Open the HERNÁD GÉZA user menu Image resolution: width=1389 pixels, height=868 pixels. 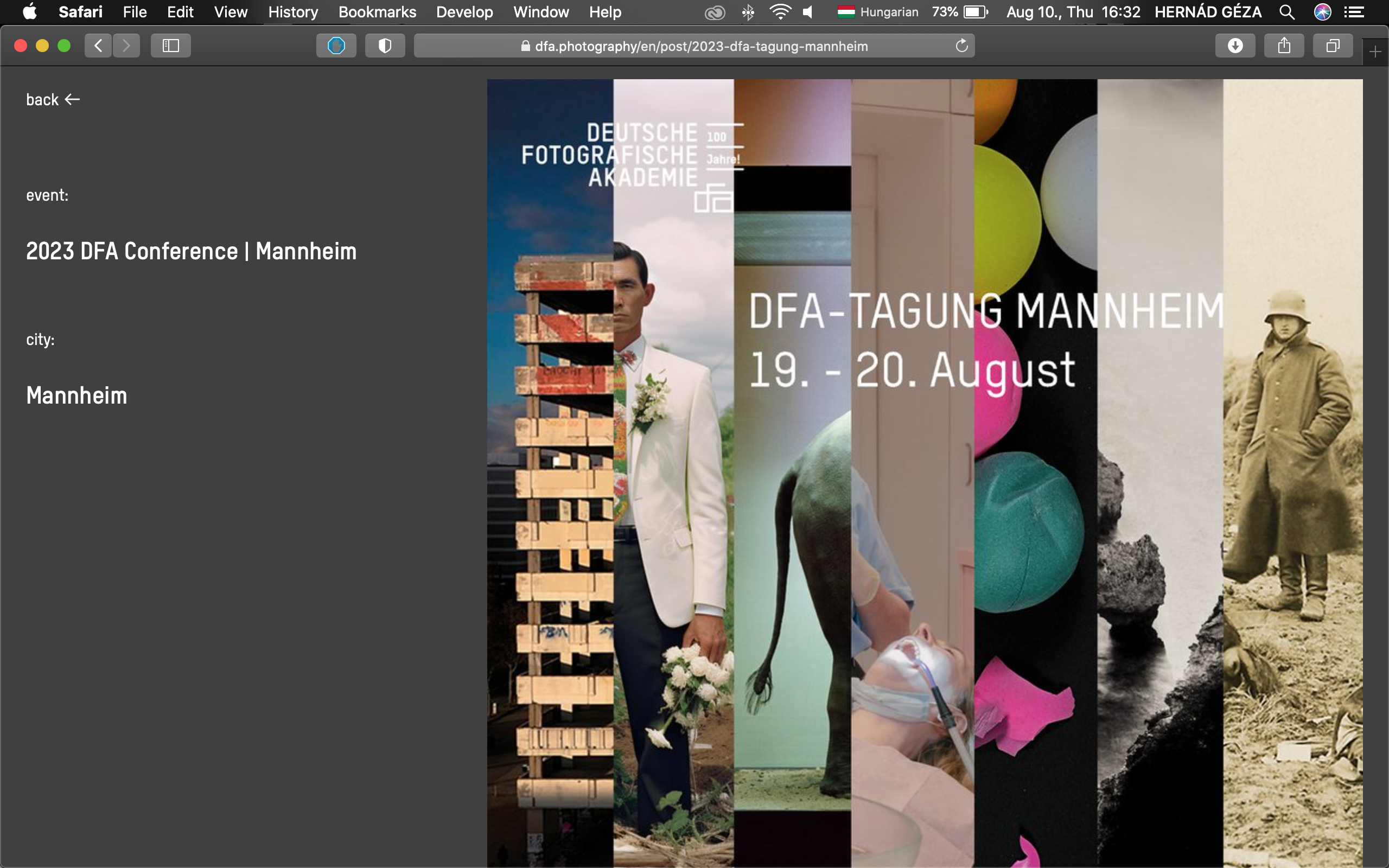[1208, 12]
